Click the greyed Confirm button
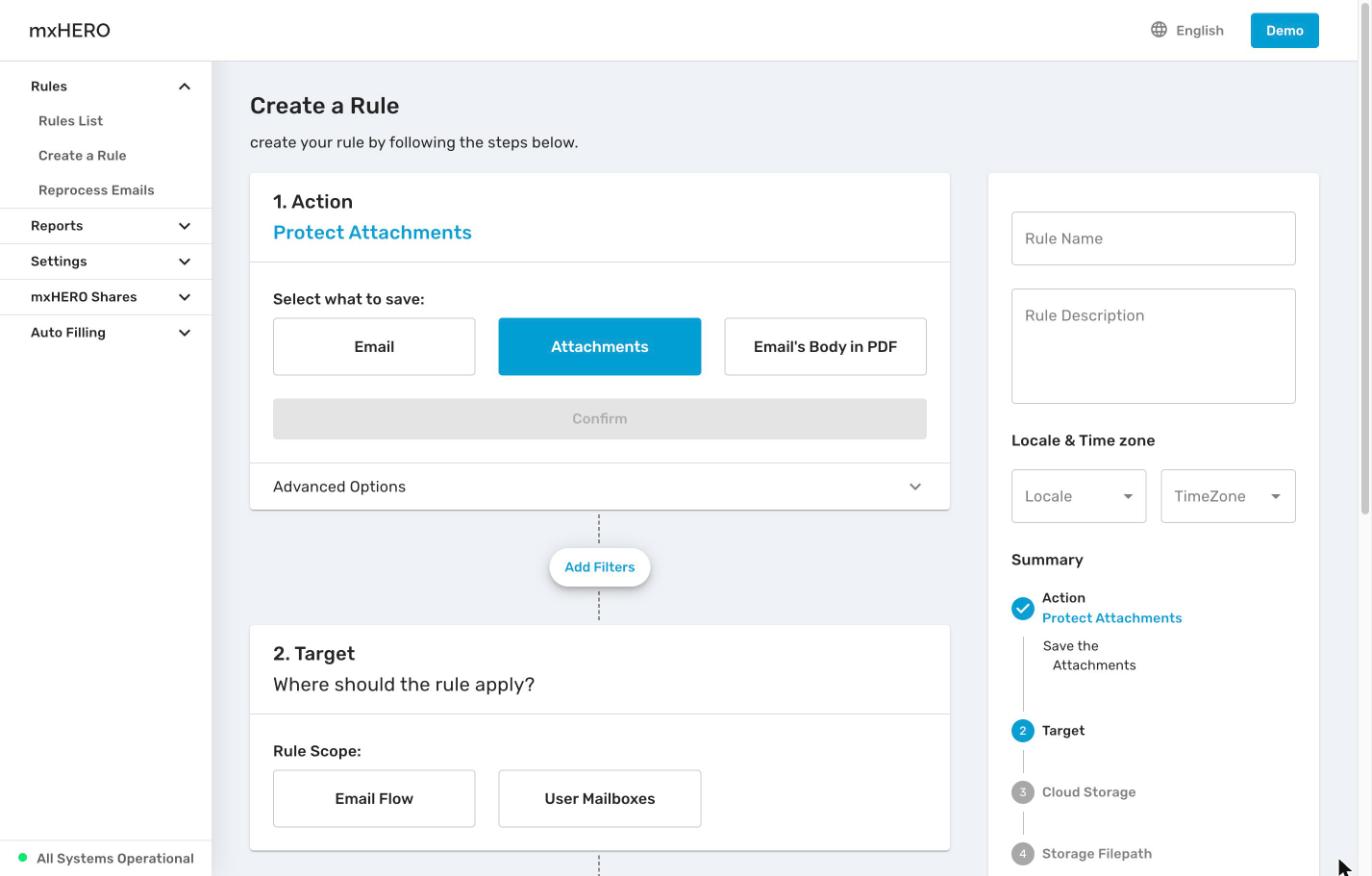 pos(600,419)
